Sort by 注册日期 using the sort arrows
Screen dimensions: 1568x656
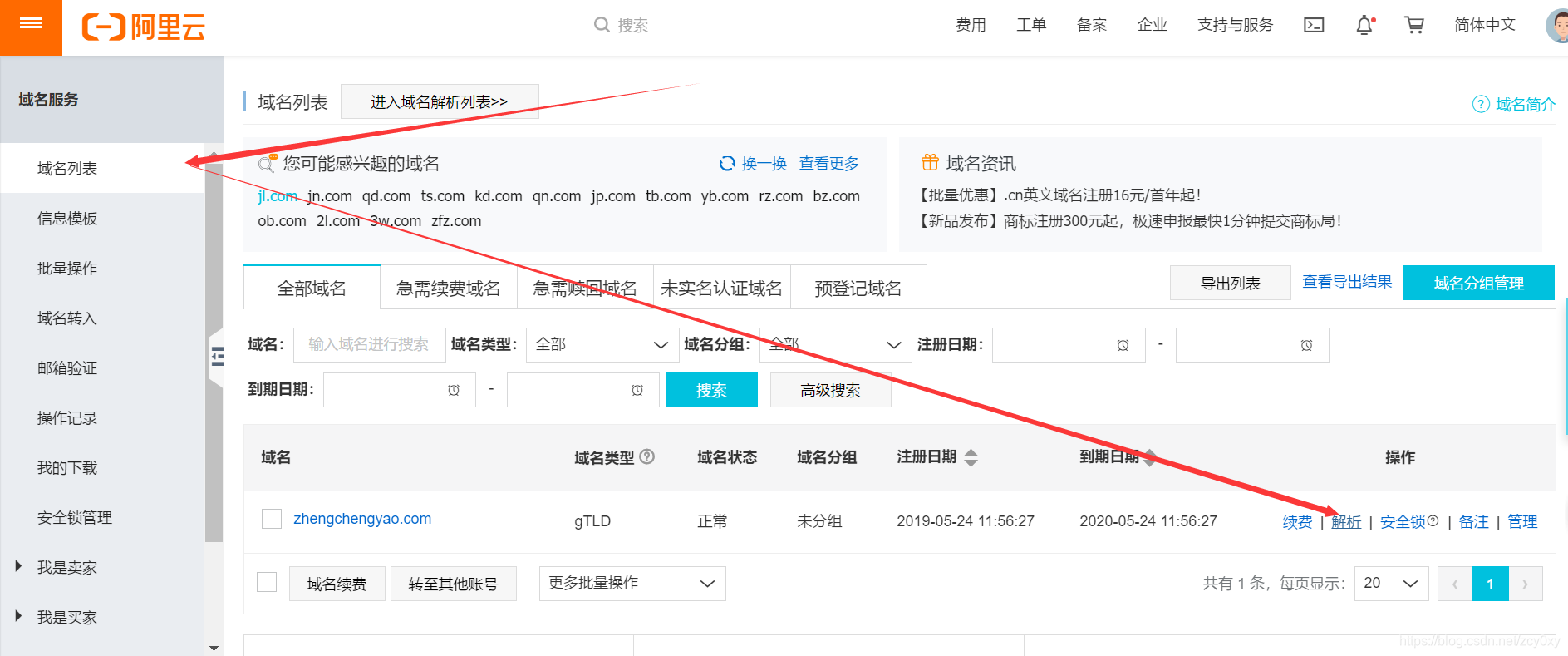971,457
